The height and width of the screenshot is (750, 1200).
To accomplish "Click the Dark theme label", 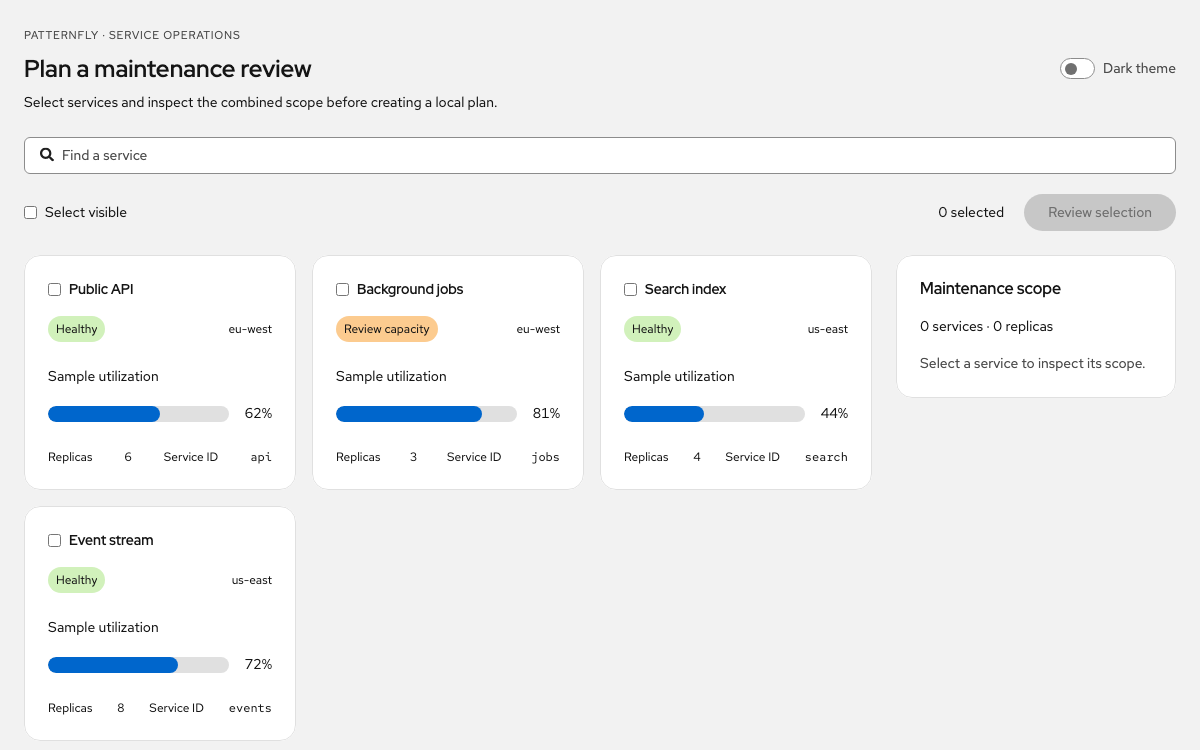I will [1139, 69].
